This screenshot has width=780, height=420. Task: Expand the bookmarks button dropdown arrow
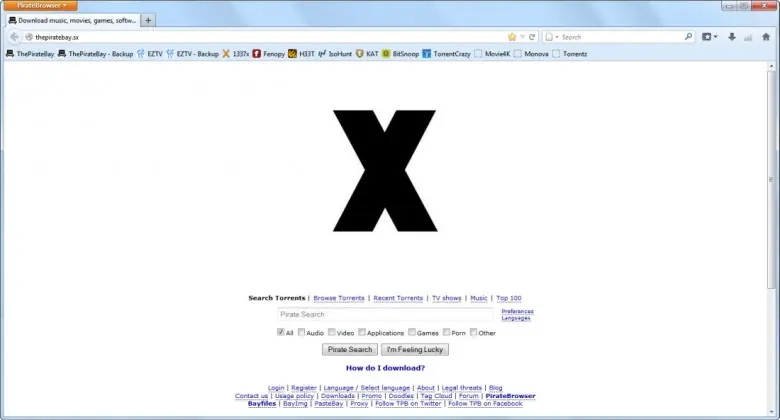pos(715,37)
